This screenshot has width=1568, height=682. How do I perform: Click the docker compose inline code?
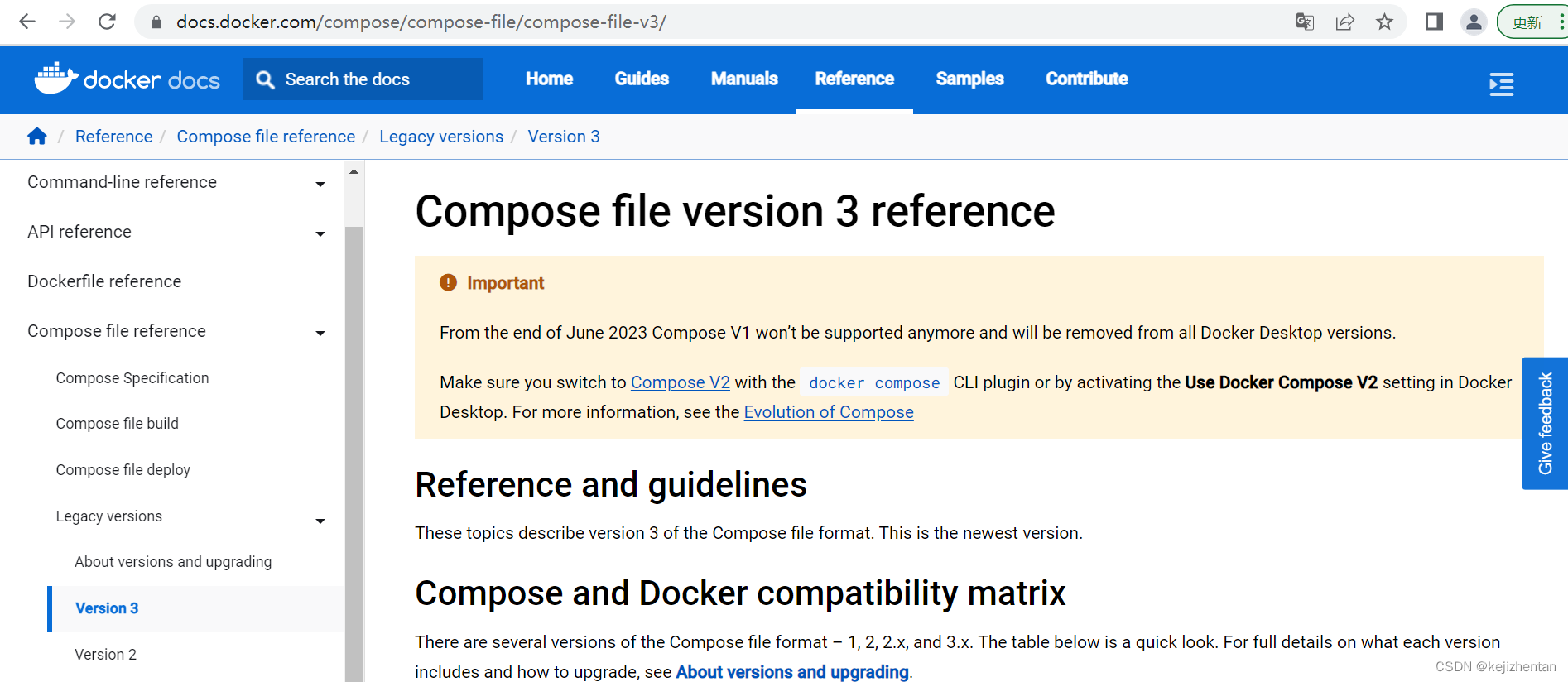point(874,382)
